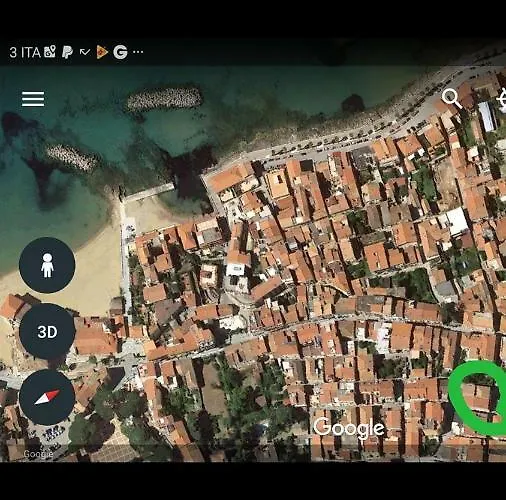Tap the search magnifier icon
Image resolution: width=506 pixels, height=500 pixels.
click(x=452, y=98)
